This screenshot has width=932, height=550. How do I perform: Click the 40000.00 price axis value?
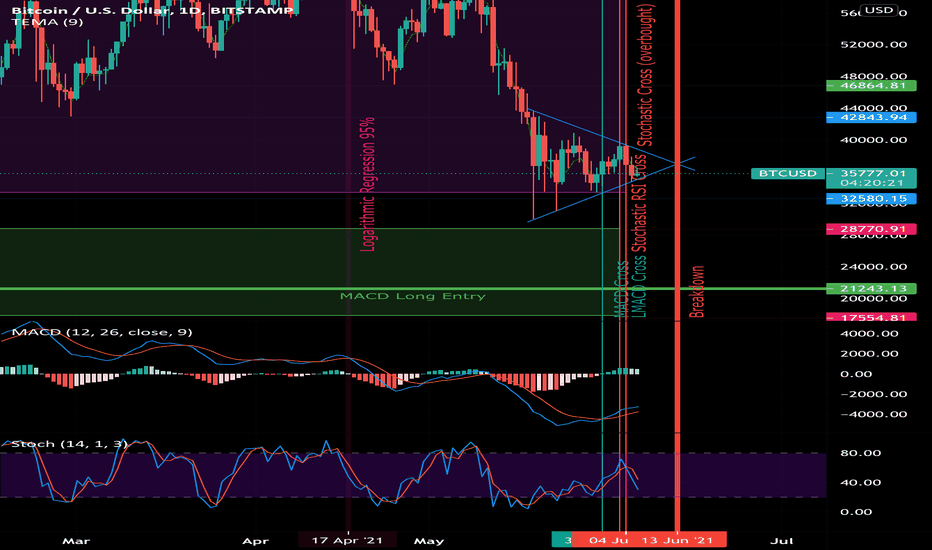click(x=874, y=140)
